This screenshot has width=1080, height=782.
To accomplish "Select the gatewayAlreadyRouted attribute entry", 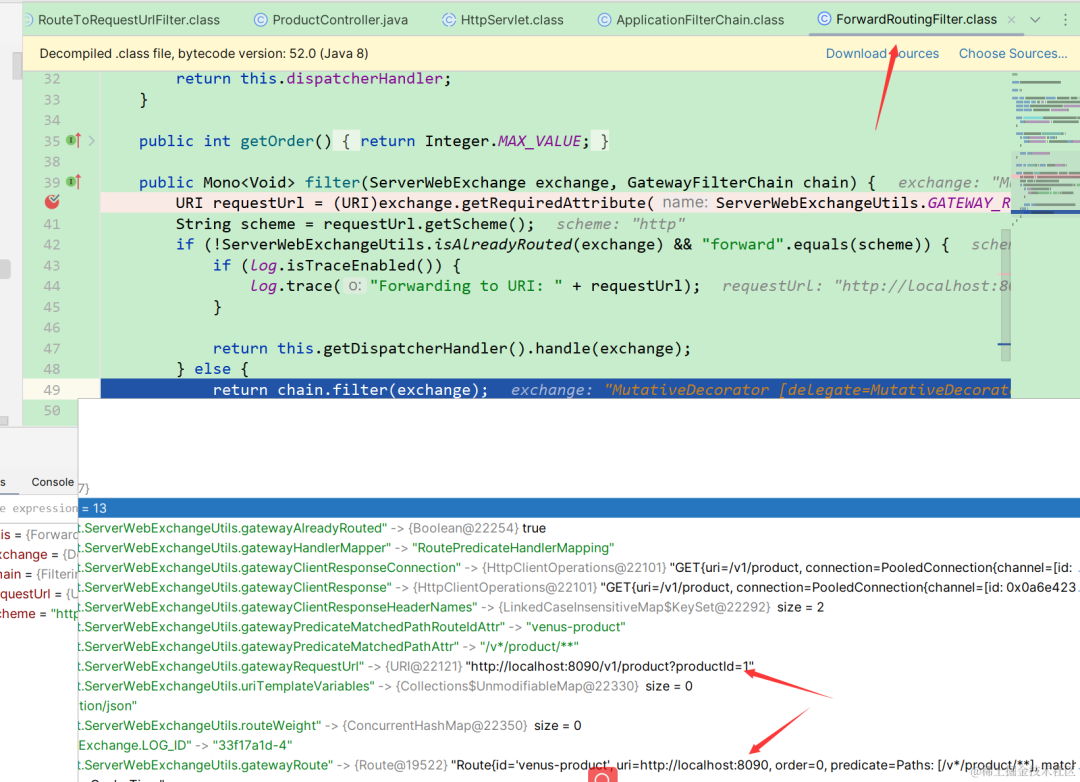I will [x=579, y=528].
